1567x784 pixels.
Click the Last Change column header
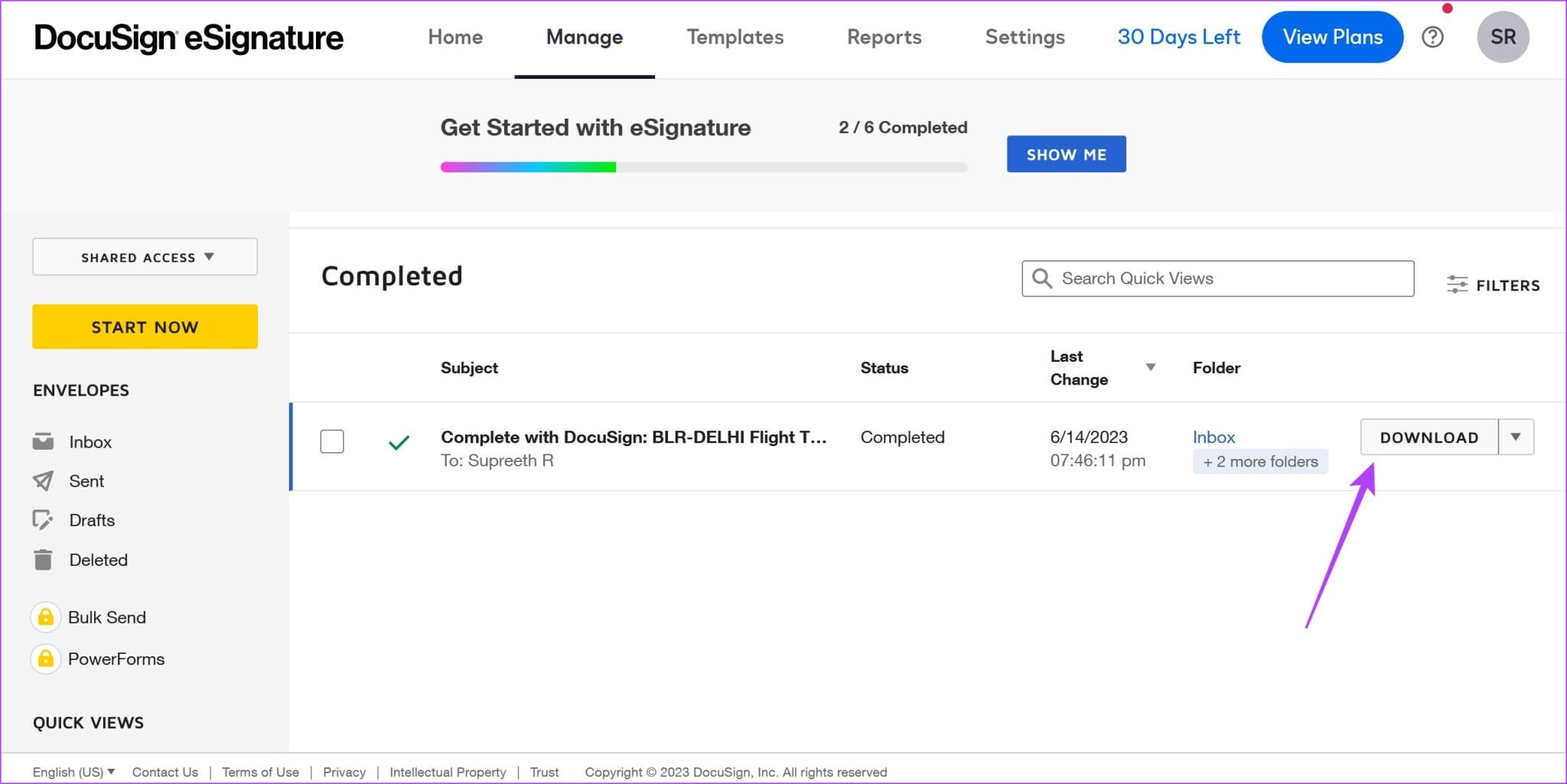coord(1079,367)
